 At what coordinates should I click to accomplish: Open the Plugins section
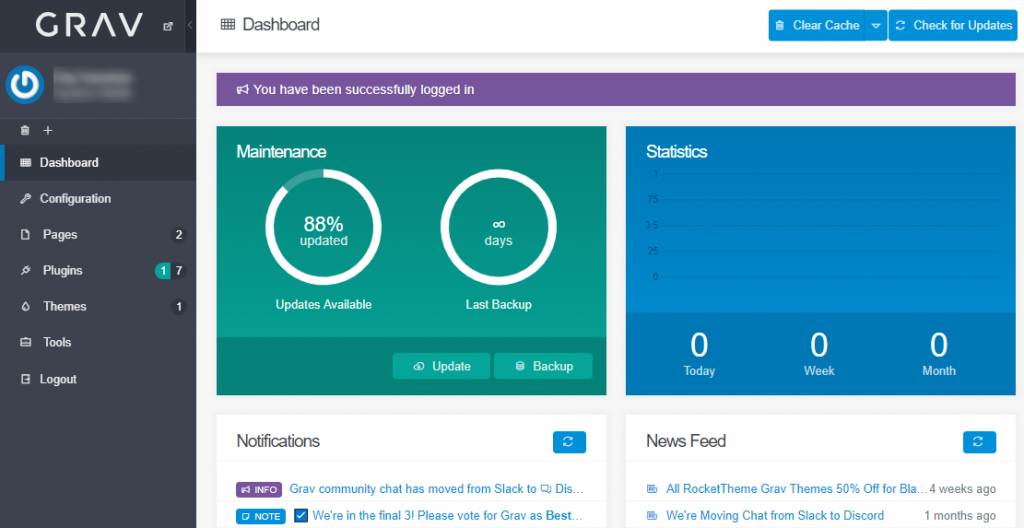coord(62,271)
